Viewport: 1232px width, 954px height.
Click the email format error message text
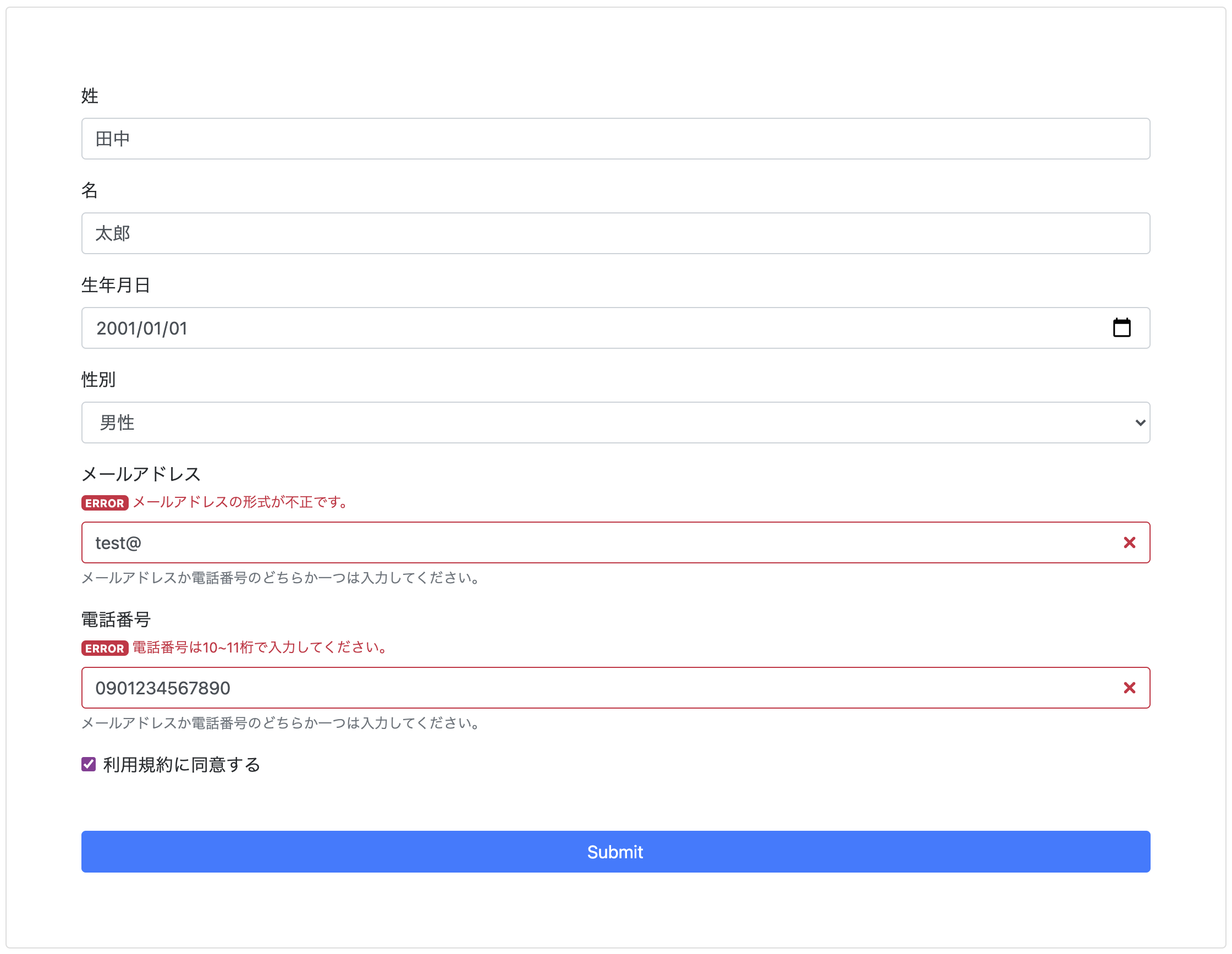tap(240, 503)
